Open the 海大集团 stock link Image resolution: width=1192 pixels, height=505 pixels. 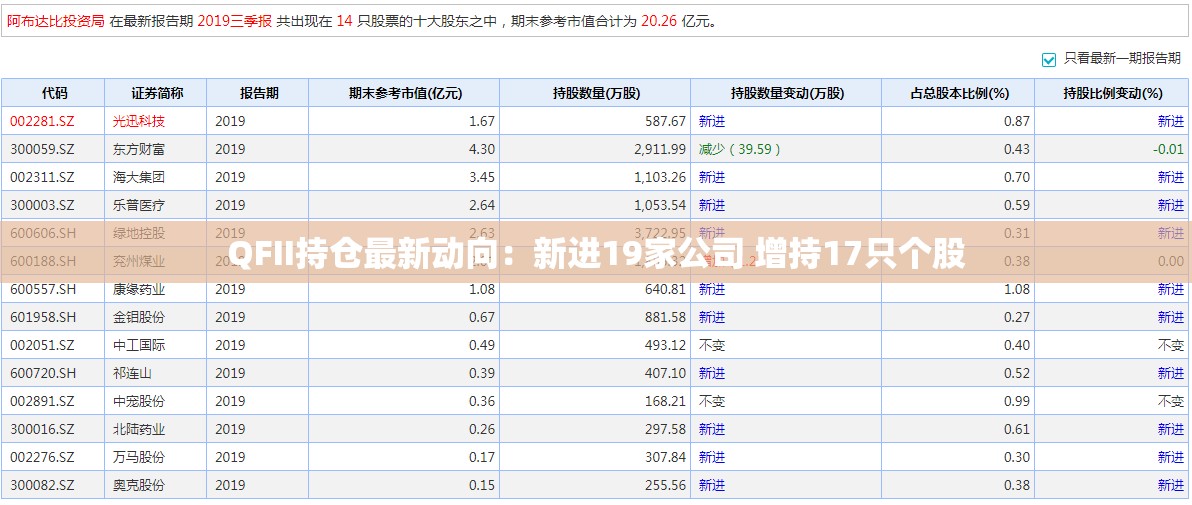[x=138, y=177]
